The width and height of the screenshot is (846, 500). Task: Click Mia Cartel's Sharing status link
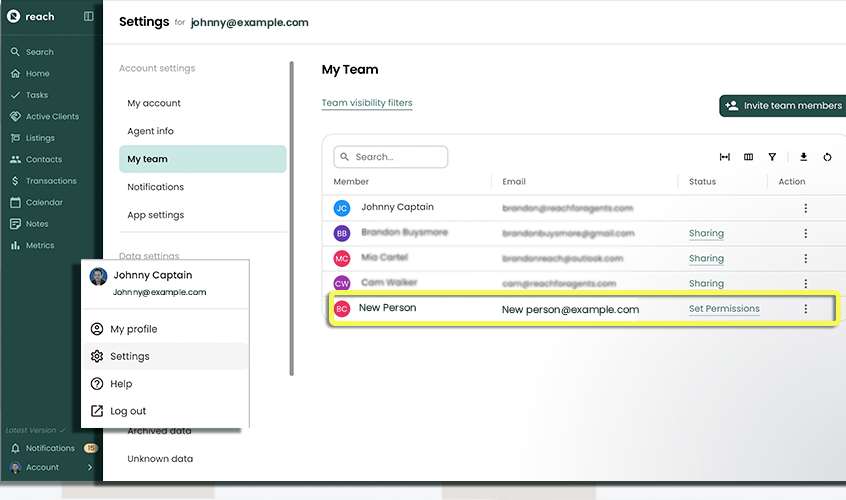706,258
